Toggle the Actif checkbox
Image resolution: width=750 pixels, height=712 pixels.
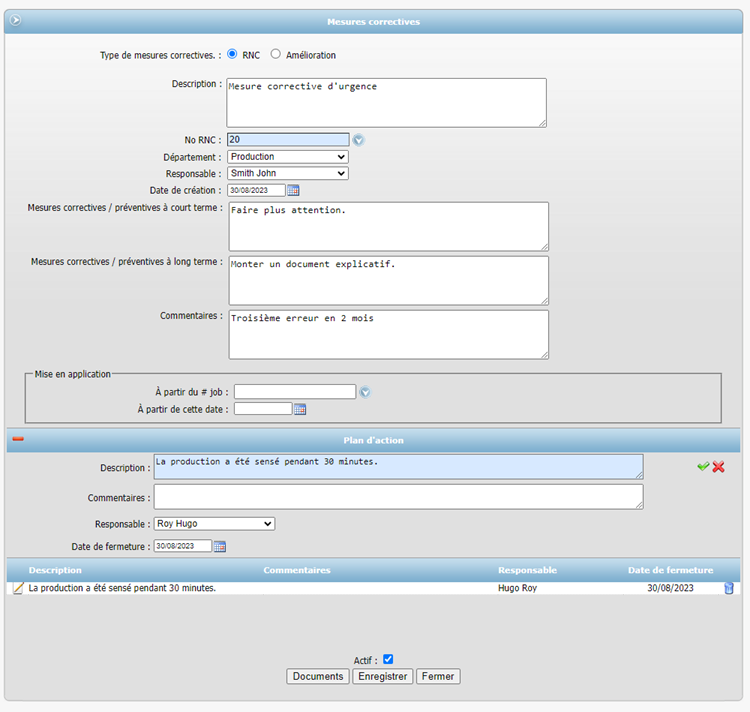[x=388, y=659]
